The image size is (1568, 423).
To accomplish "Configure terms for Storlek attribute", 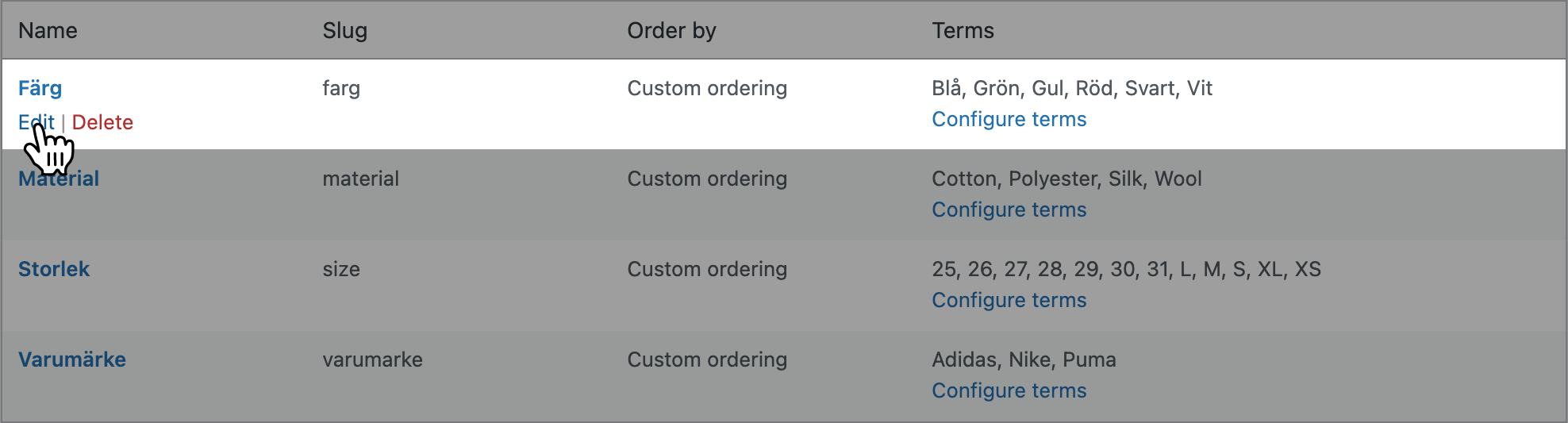I will (1009, 300).
